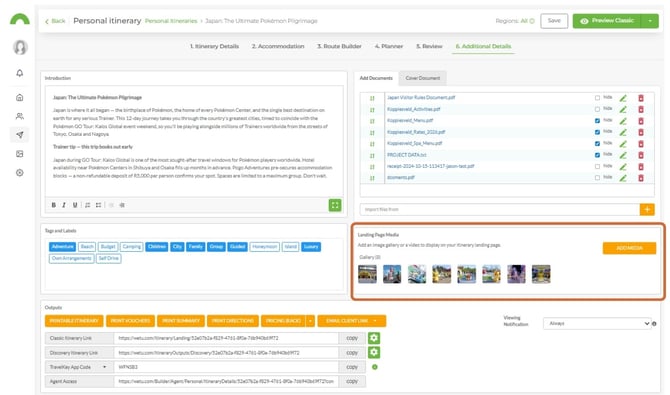Viewport: 670px width, 395px height.
Task: Toggle the Honeymoon tag
Action: (264, 247)
